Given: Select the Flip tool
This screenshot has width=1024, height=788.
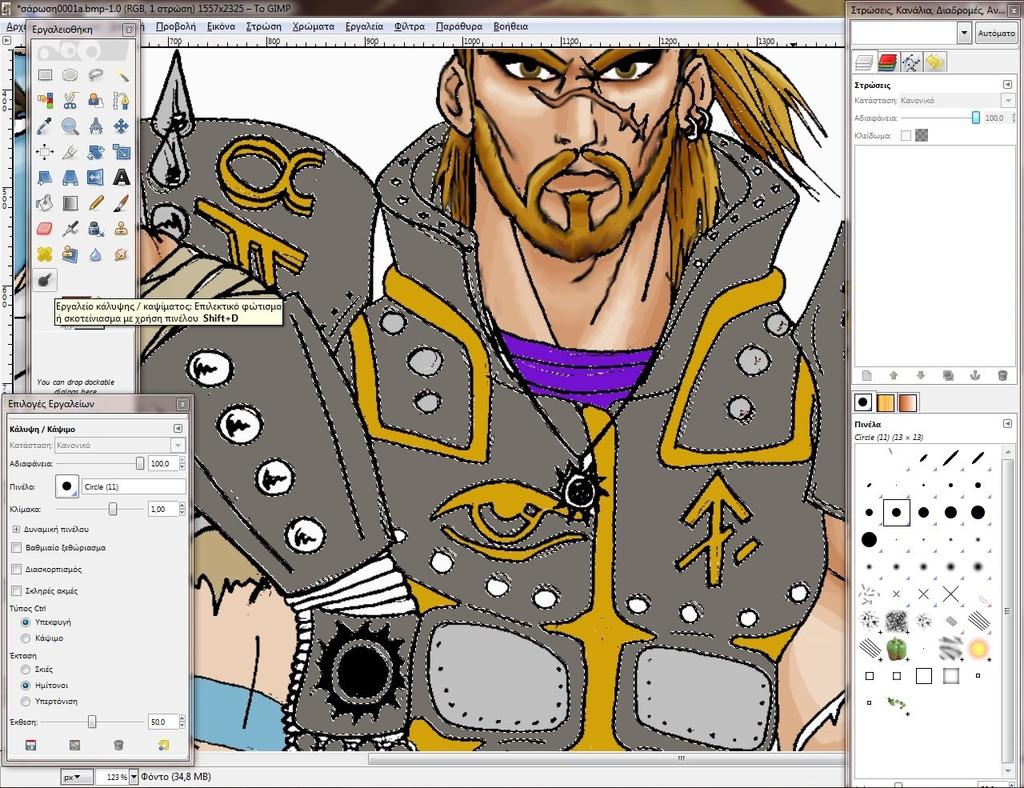Looking at the screenshot, I should point(95,178).
